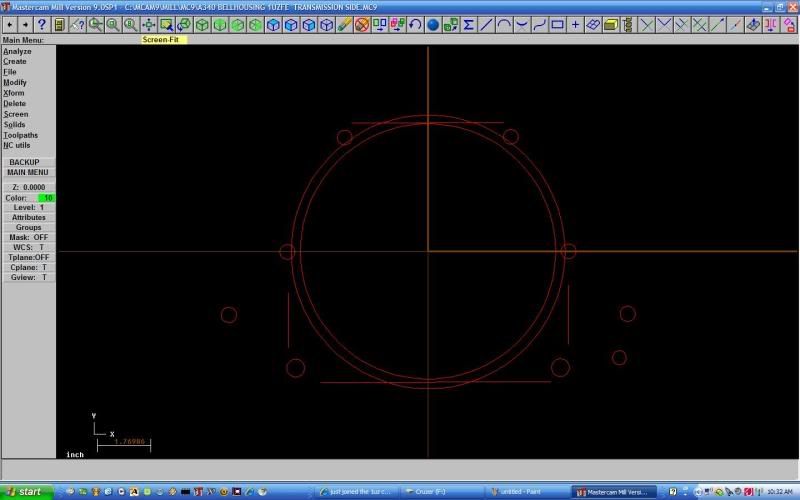This screenshot has height=500, width=800.
Task: Click the magnifier Unzoom toolbar icon
Action: pyautogui.click(x=95, y=24)
